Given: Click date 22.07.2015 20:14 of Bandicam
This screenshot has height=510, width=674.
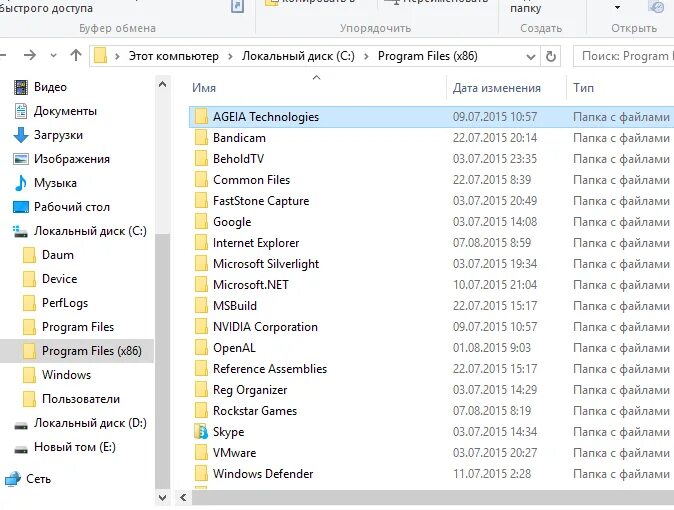Looking at the screenshot, I should click(495, 138).
